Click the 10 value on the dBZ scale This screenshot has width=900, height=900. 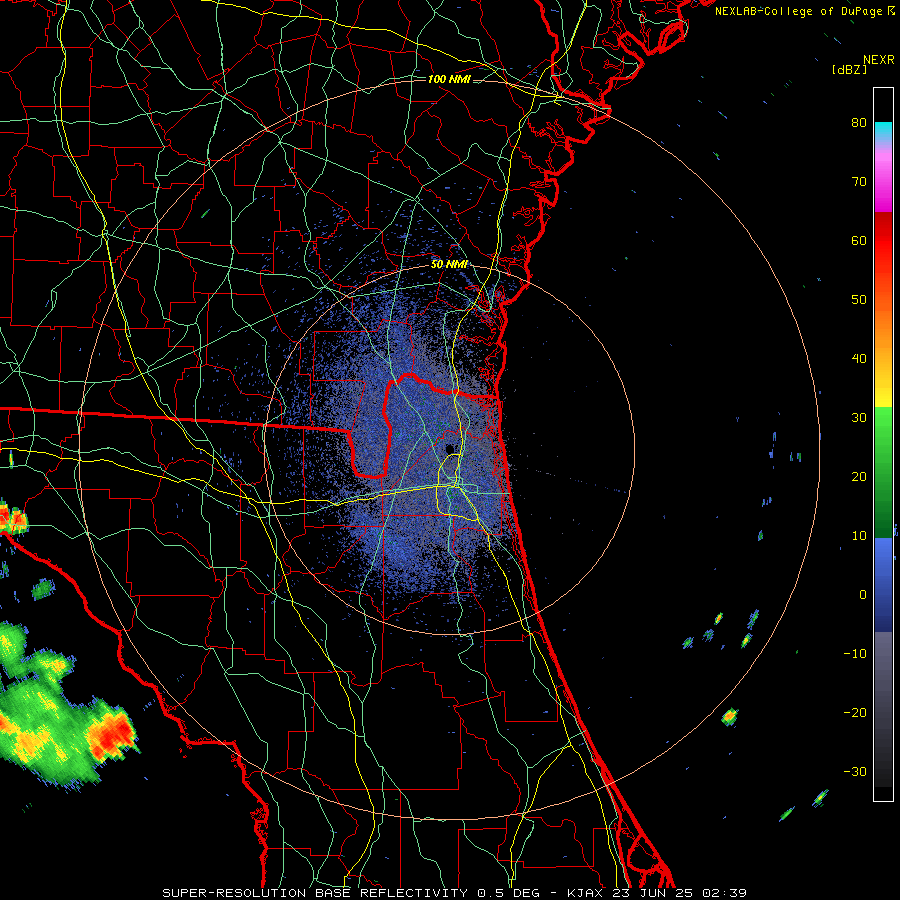coord(859,536)
